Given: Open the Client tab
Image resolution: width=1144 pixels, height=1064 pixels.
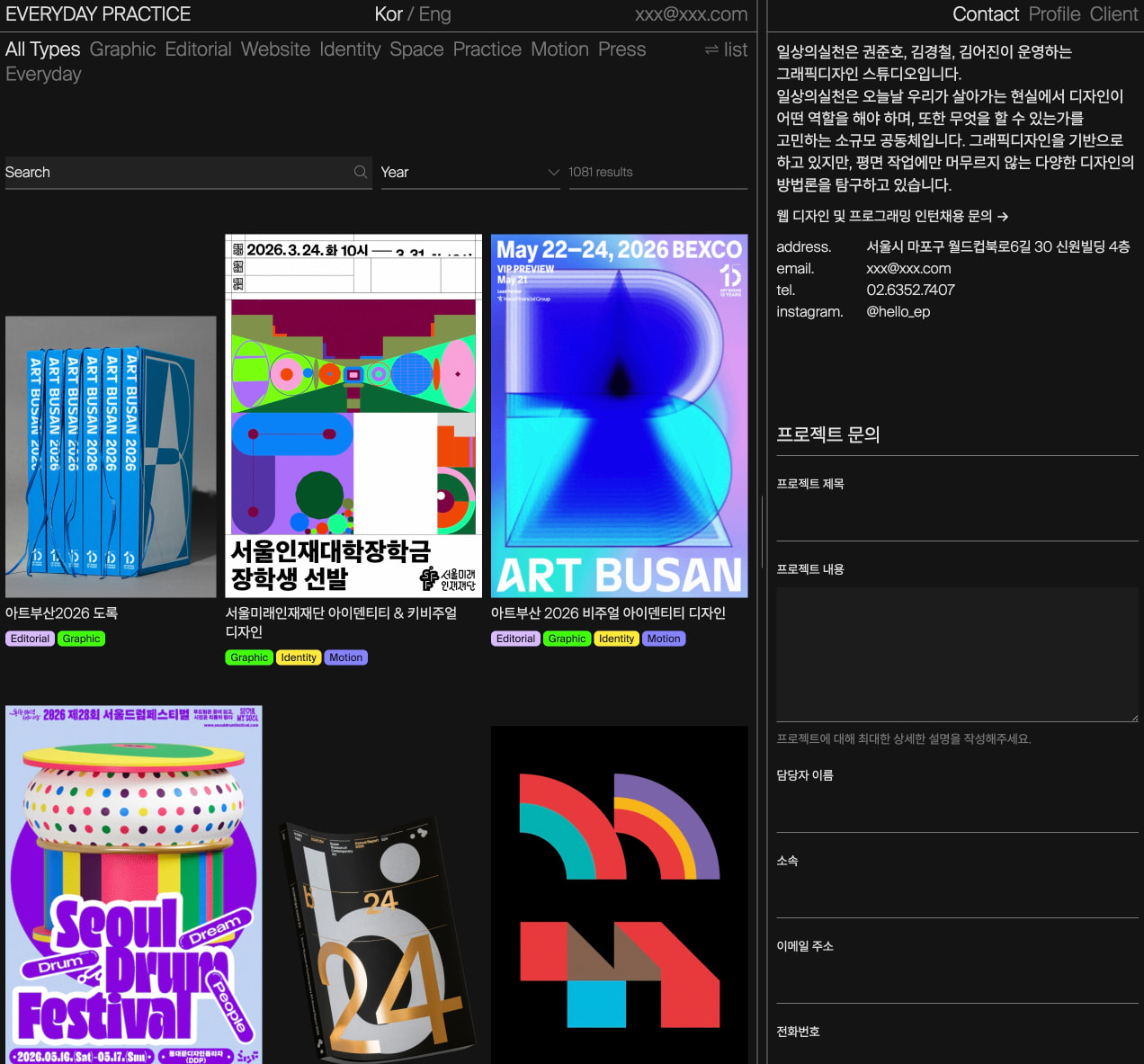Looking at the screenshot, I should 1113,14.
